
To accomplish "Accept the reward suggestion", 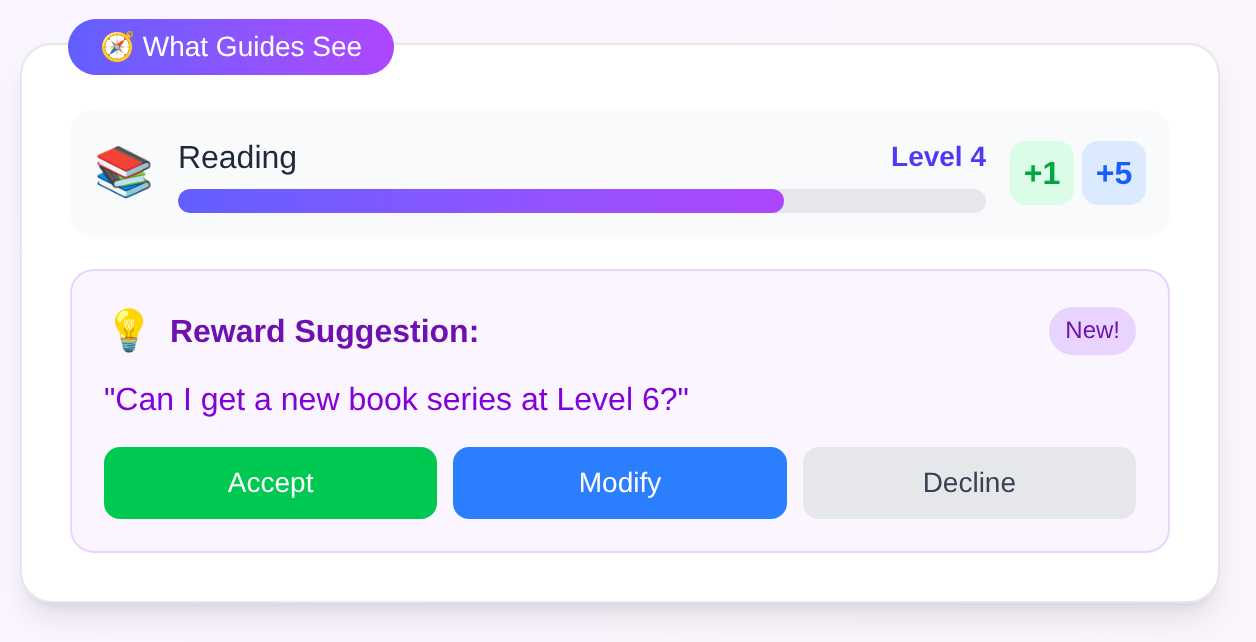I will 270,483.
